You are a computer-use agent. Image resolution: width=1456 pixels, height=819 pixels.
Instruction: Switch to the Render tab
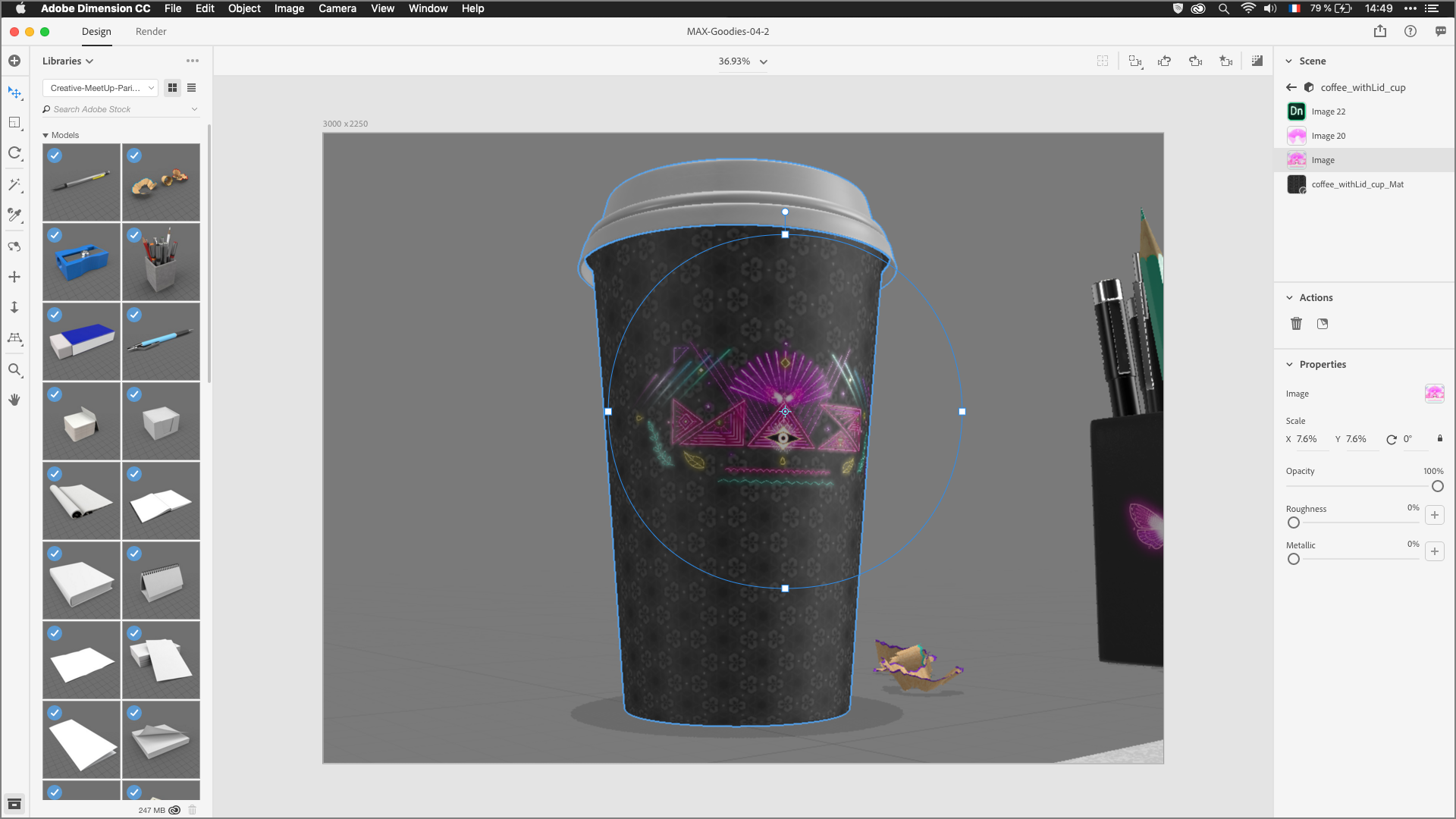(x=151, y=31)
